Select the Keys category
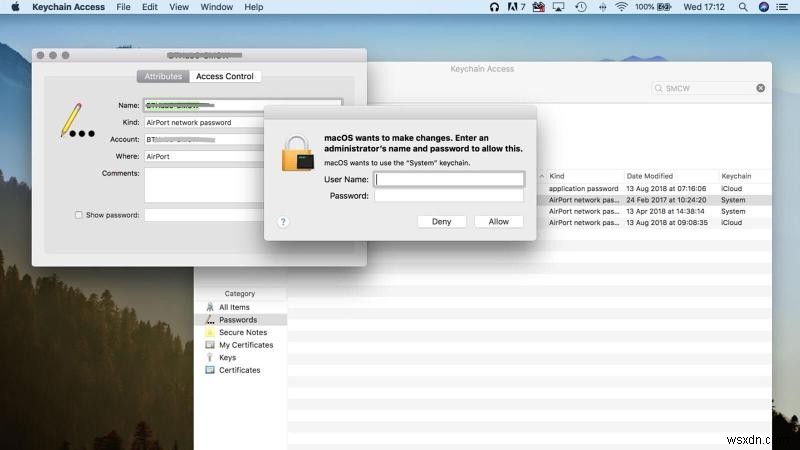This screenshot has height=450, width=800. pos(241,357)
